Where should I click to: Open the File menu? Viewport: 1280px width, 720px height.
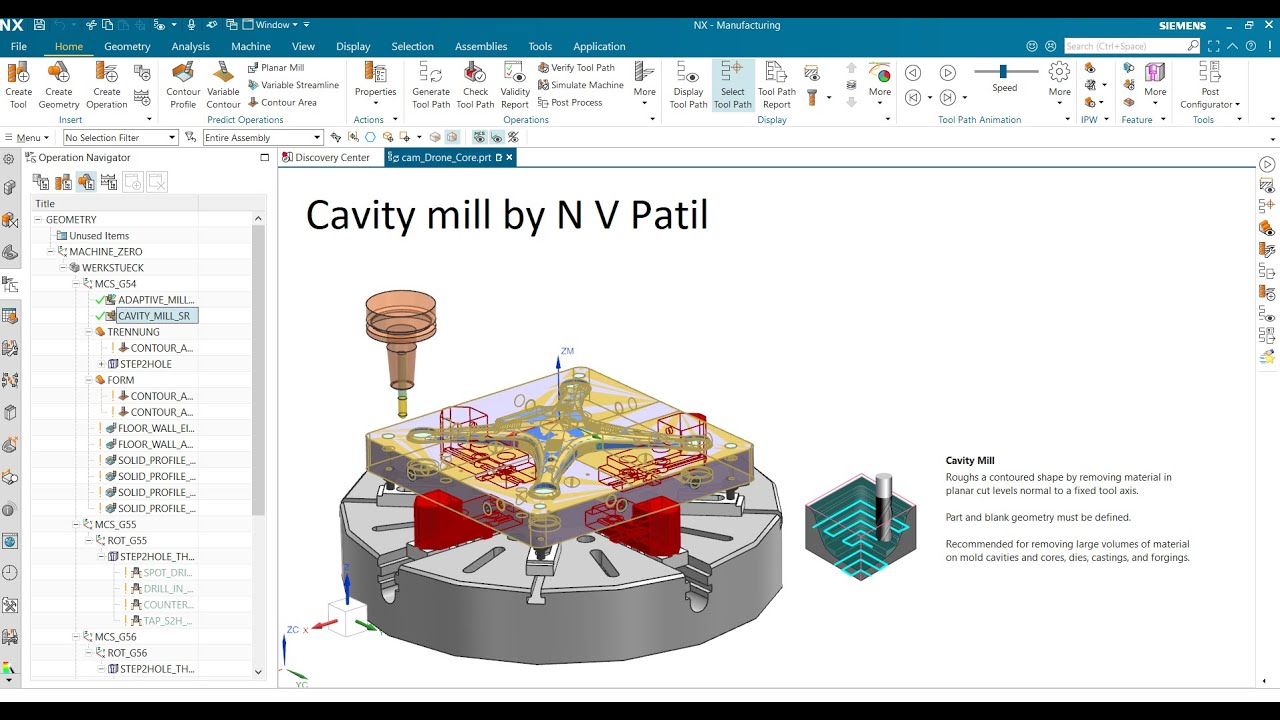point(19,46)
